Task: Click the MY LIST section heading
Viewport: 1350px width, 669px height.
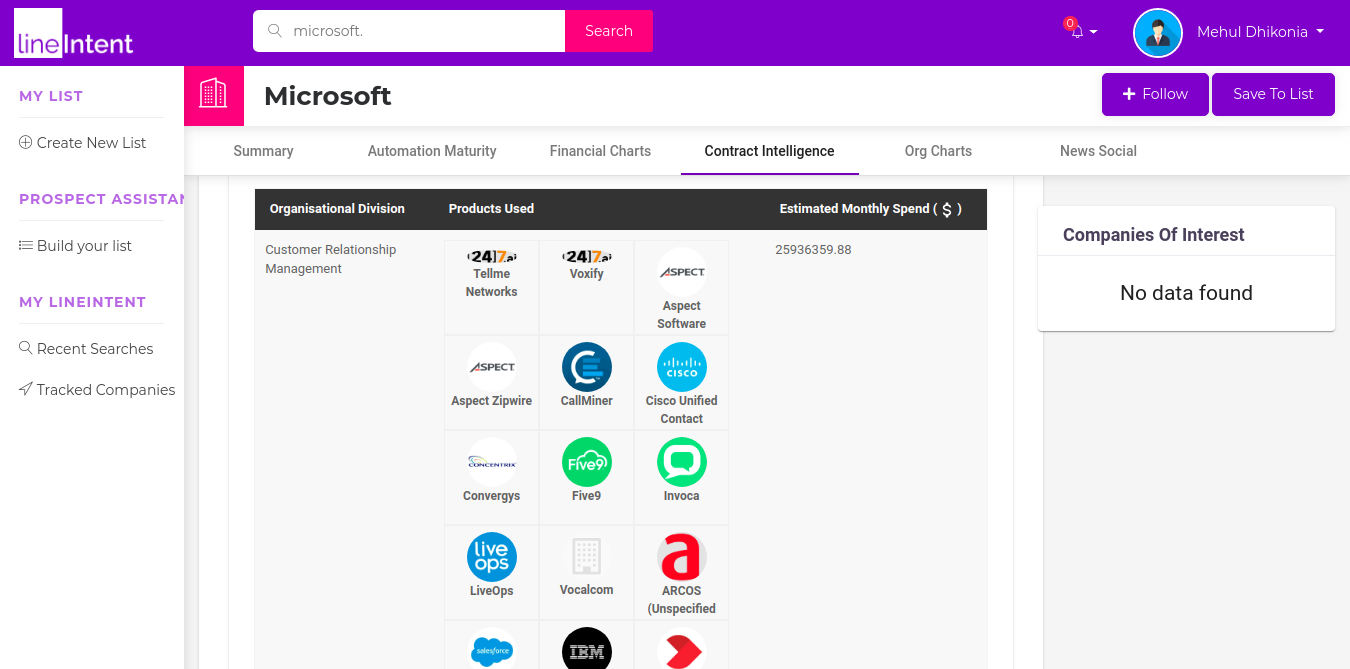Action: point(51,96)
